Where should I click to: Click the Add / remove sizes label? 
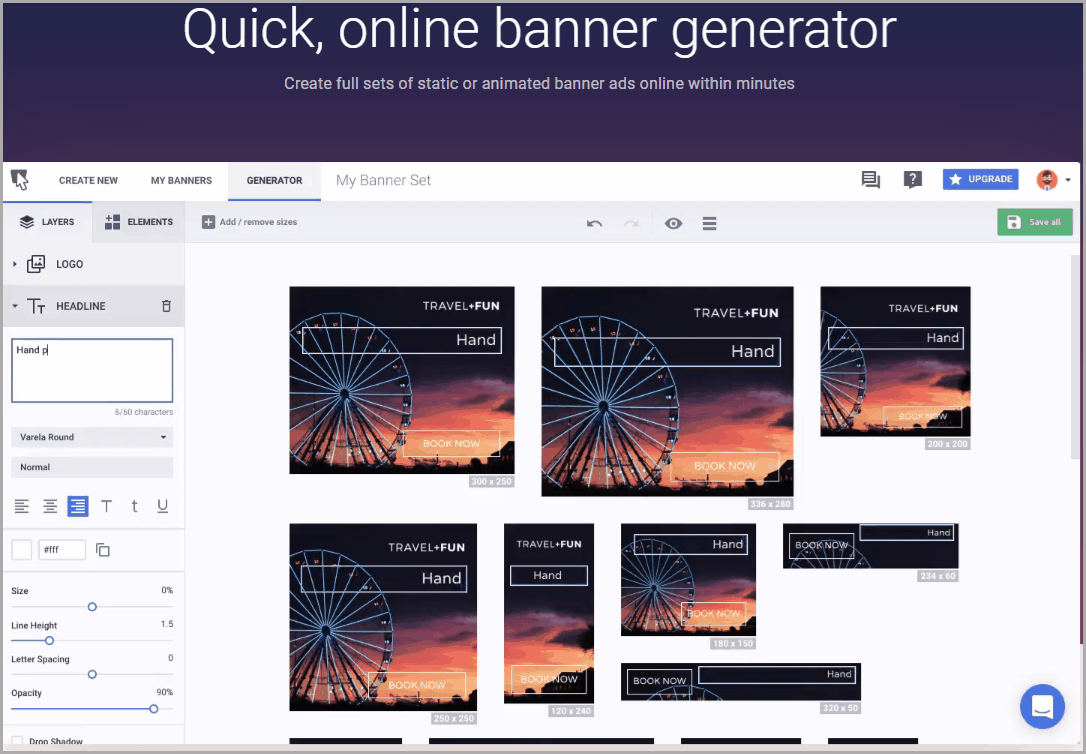(258, 222)
